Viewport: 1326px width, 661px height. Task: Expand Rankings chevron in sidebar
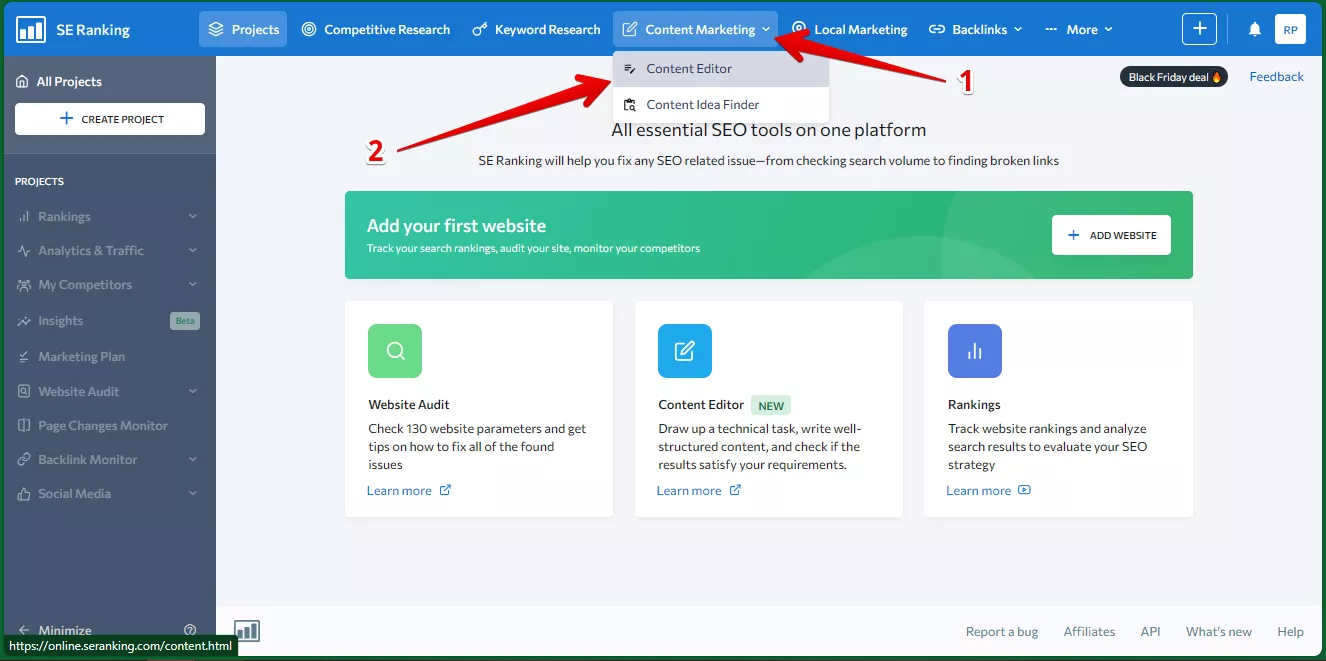pos(193,217)
